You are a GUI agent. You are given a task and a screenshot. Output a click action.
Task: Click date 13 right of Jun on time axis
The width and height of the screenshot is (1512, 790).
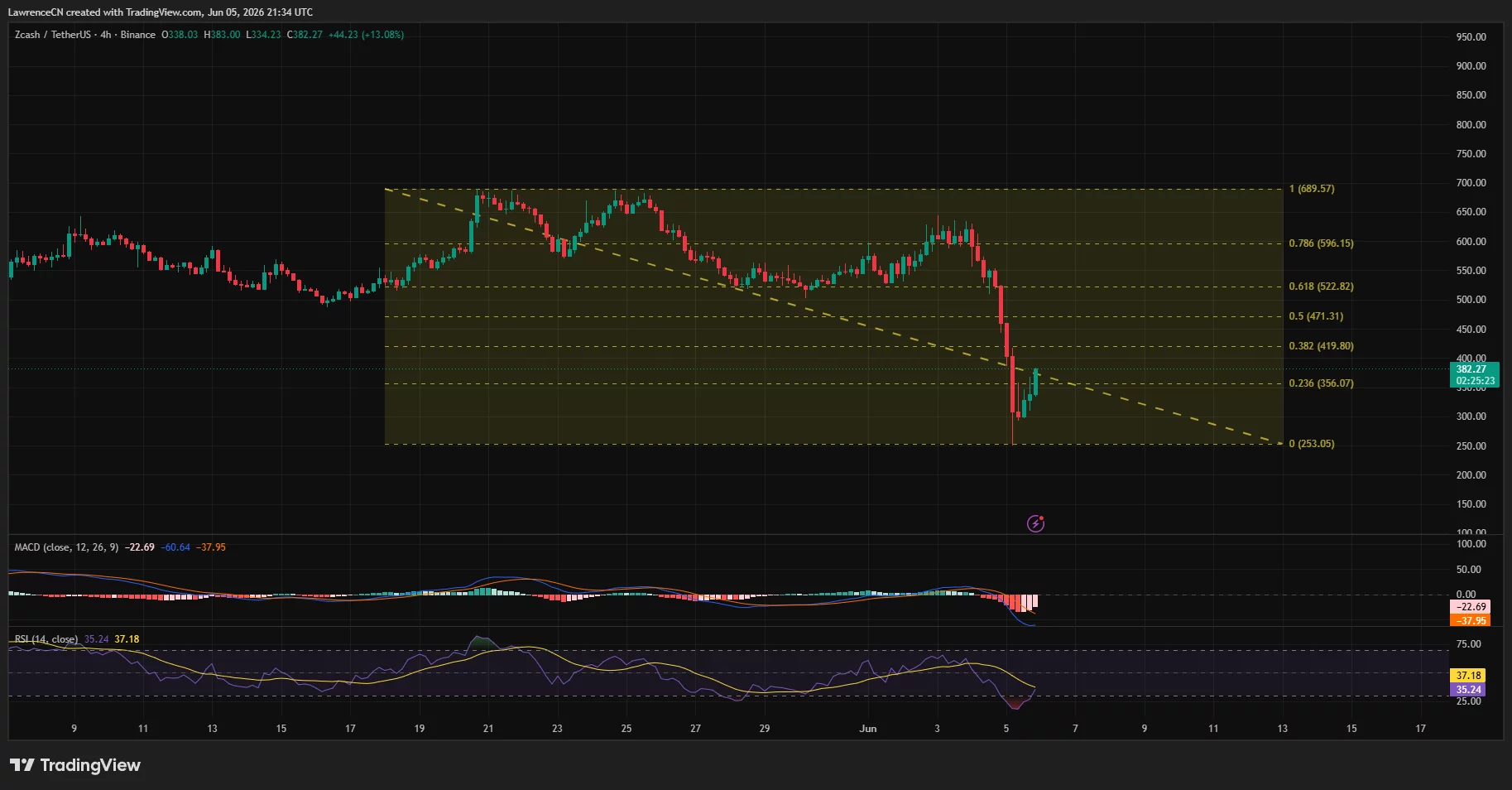click(1283, 729)
